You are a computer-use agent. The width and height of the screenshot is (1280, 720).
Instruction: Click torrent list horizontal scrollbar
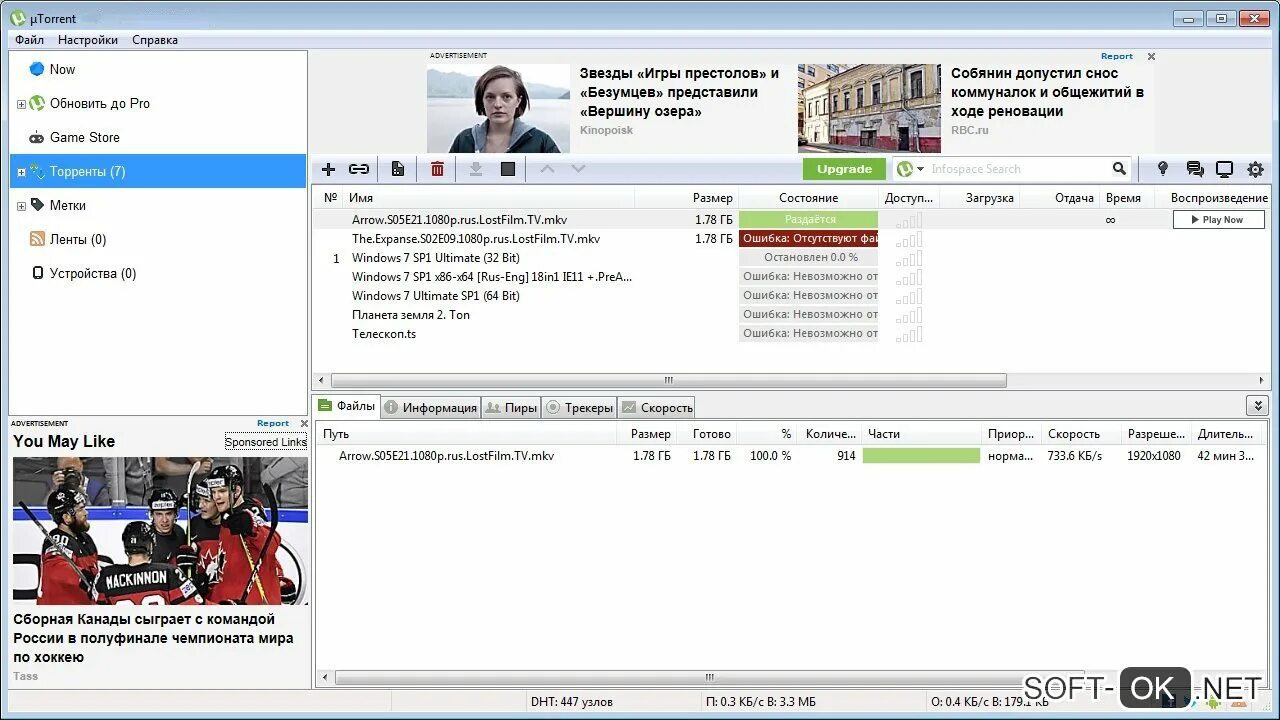pos(668,380)
